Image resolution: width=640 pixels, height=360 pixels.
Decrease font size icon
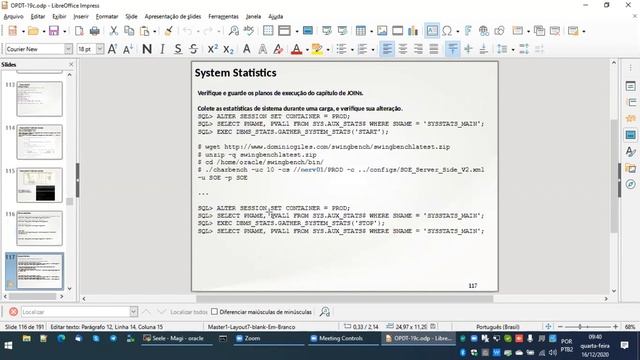pyautogui.click(x=128, y=49)
